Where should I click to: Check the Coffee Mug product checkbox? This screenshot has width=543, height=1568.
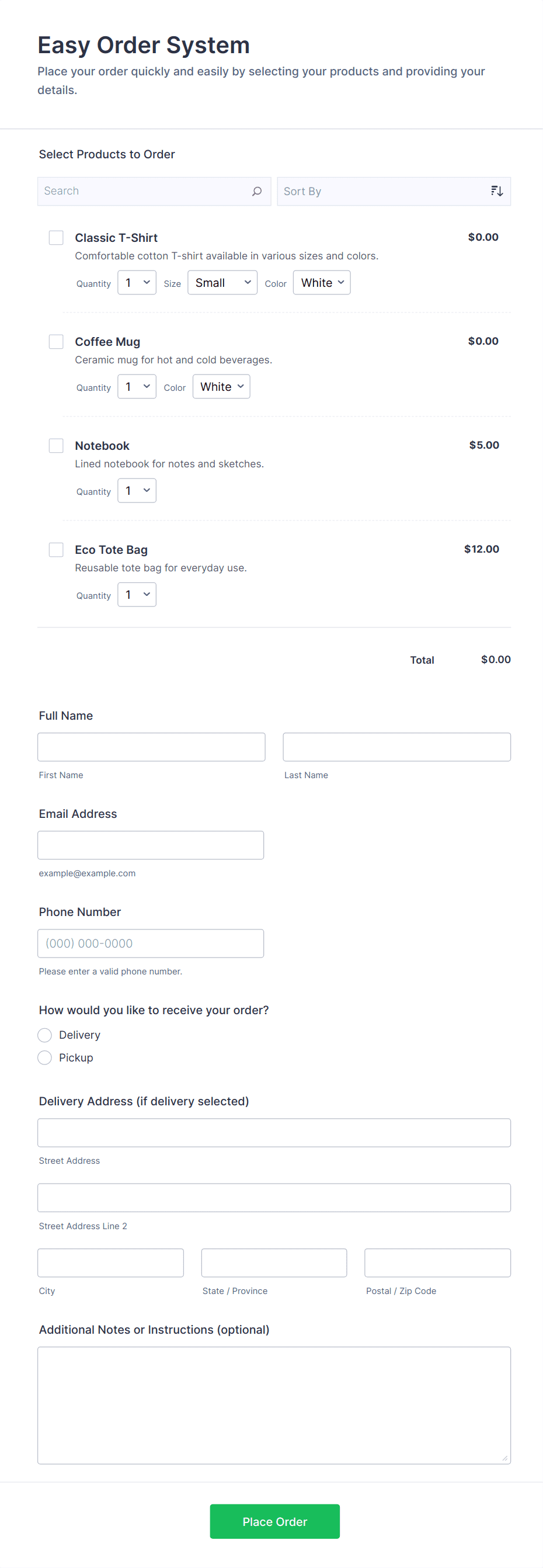pos(56,342)
